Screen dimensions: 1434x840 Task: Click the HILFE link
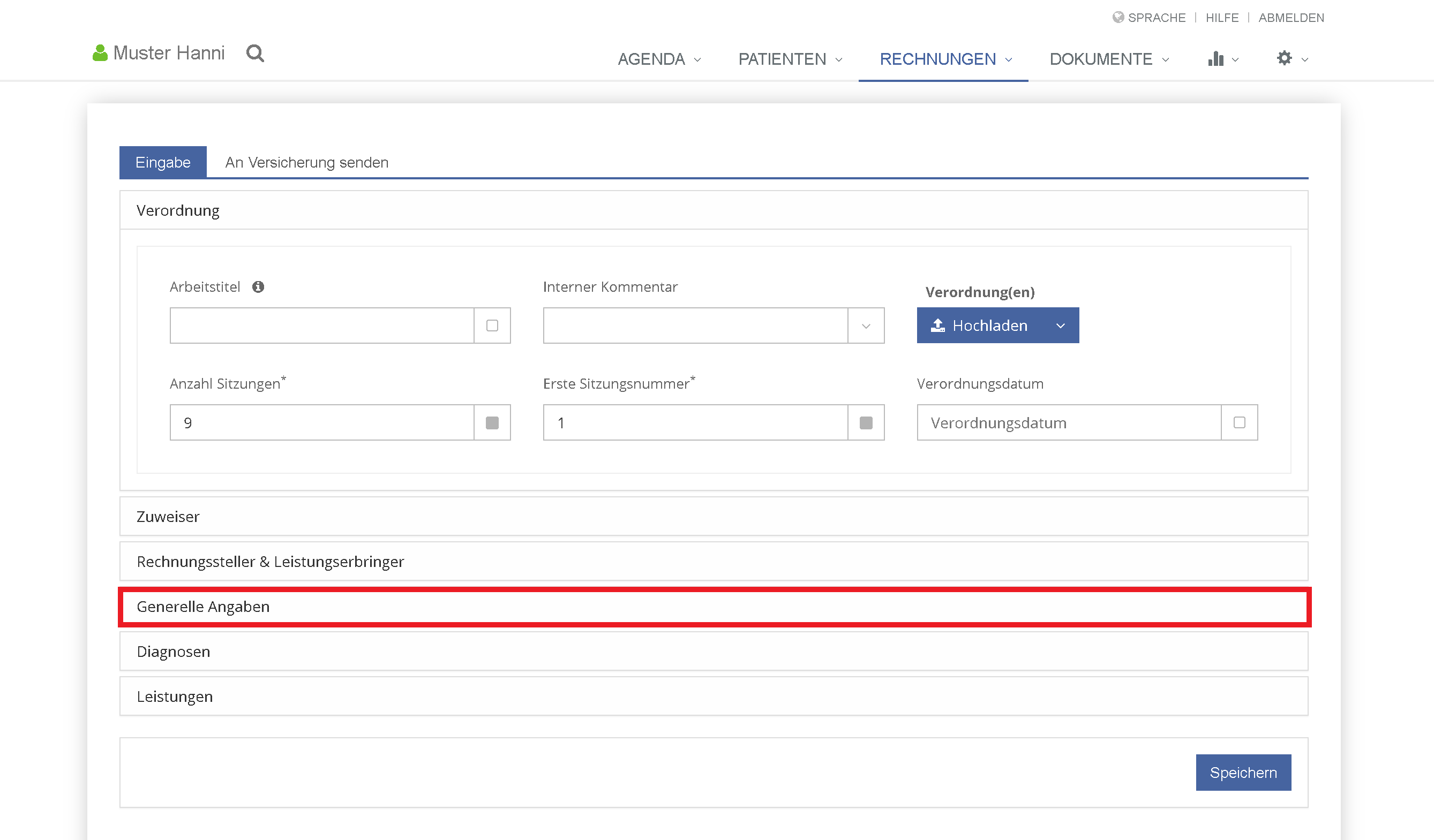click(1222, 18)
